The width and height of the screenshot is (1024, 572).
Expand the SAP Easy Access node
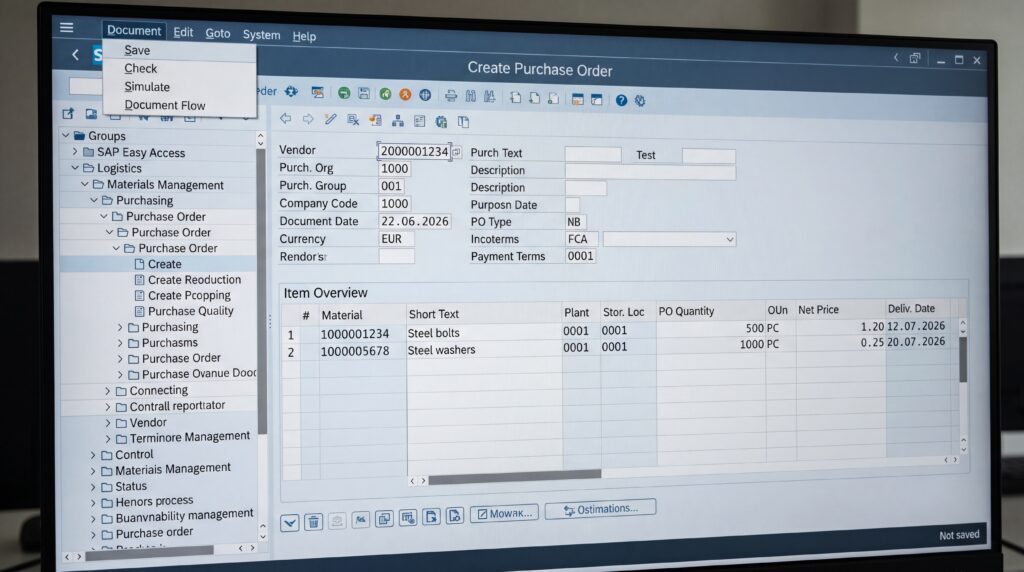[75, 151]
